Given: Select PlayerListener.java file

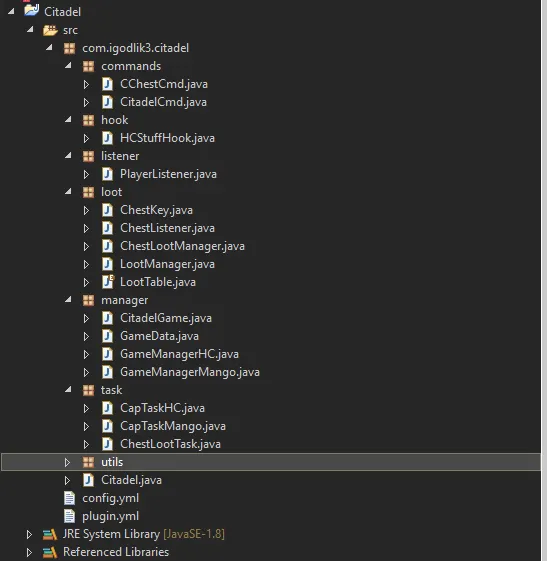Looking at the screenshot, I should [168, 174].
